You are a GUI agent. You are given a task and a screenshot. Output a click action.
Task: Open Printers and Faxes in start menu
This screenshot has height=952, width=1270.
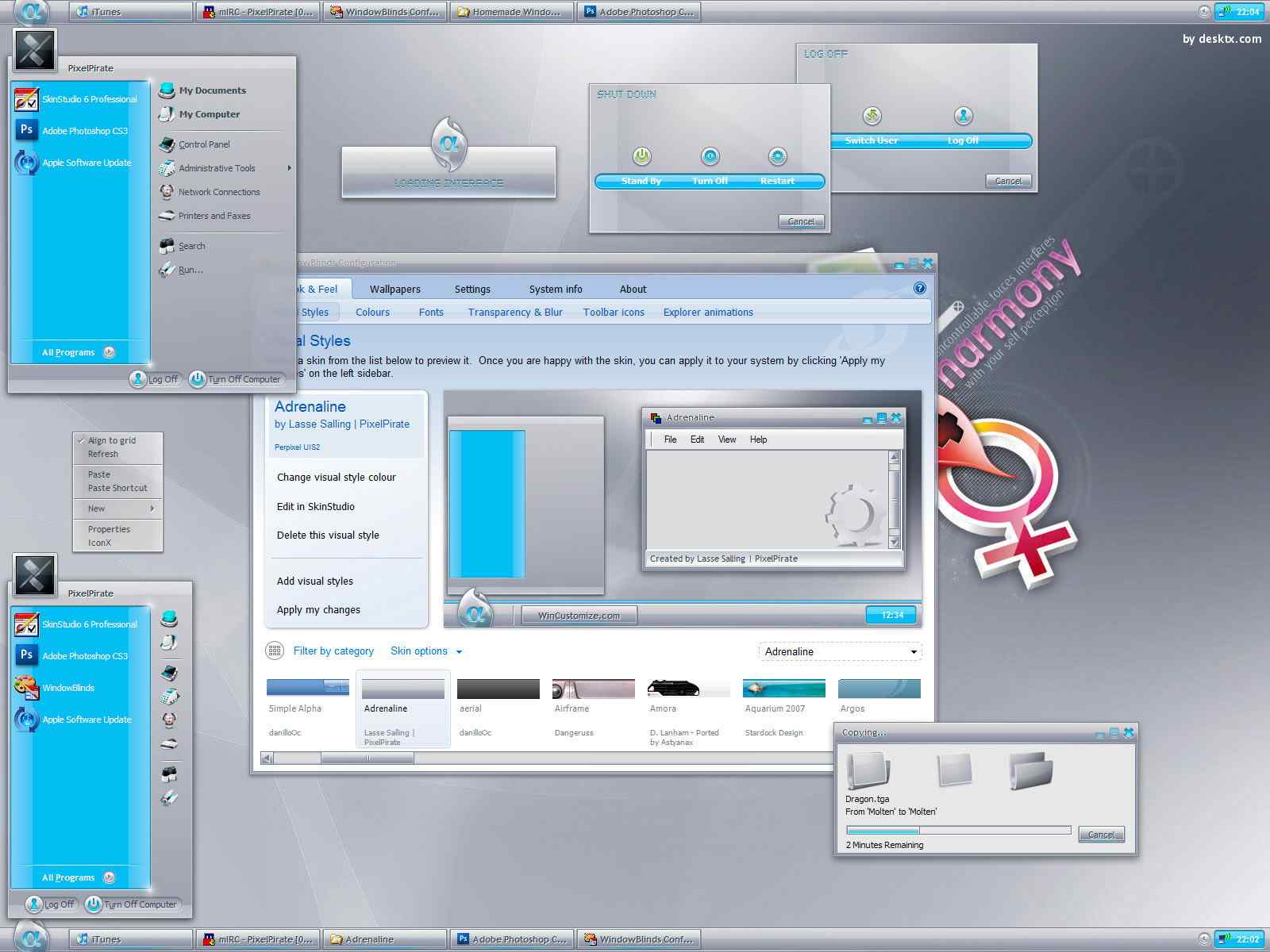pos(205,216)
